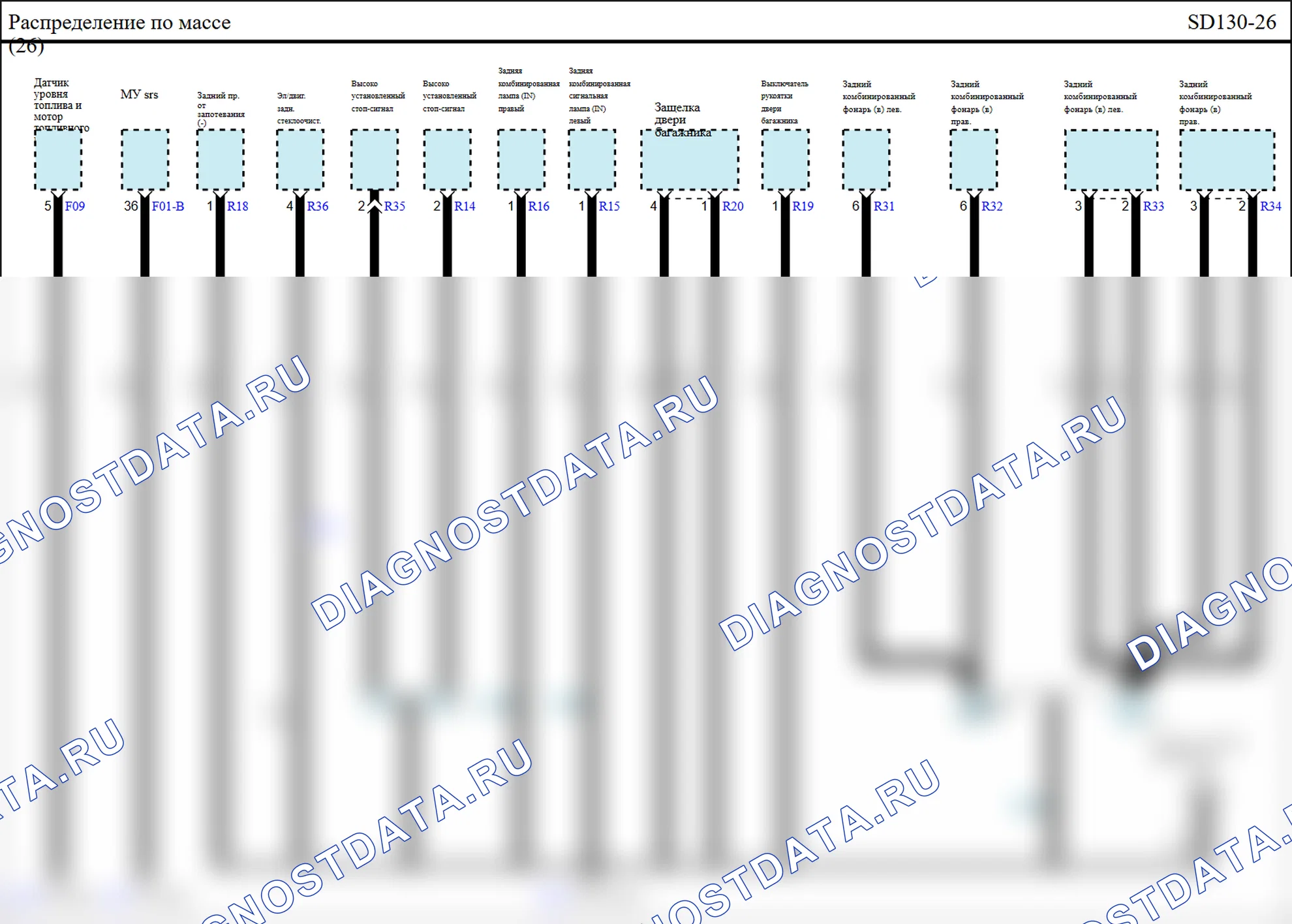Click the "Задний комбинированный фонарь (в) прав." label above R34
Screen dimensions: 1292x924
tap(1216, 102)
